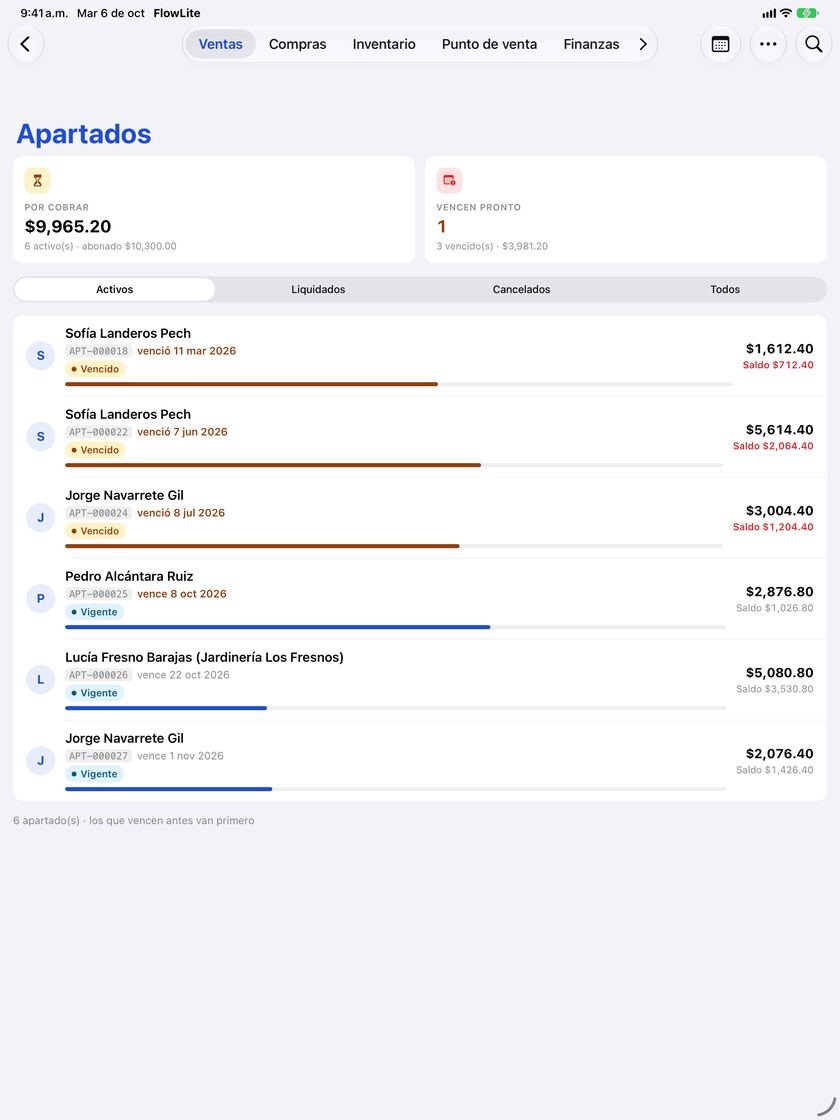
Task: Click the total amount $3,004.40
Action: [779, 511]
